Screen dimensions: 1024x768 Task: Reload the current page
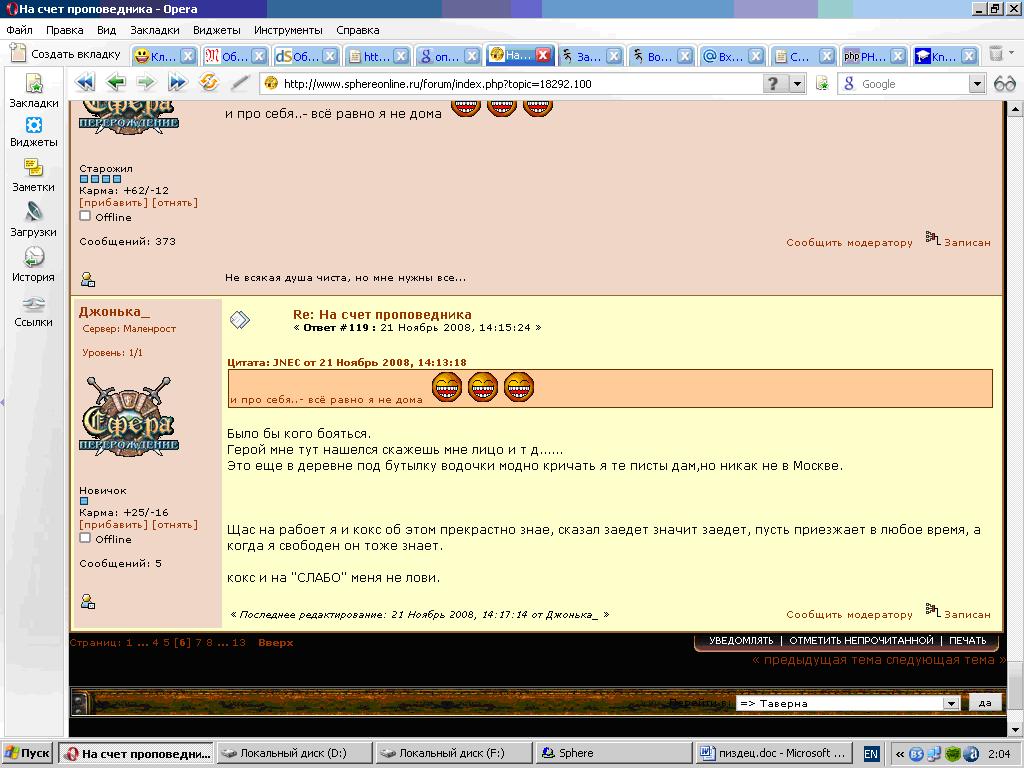point(209,83)
